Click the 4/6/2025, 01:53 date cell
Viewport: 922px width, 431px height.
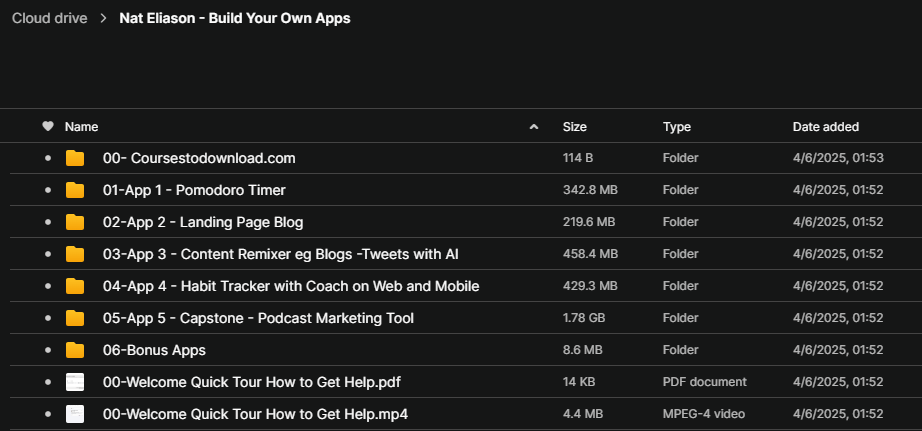838,158
